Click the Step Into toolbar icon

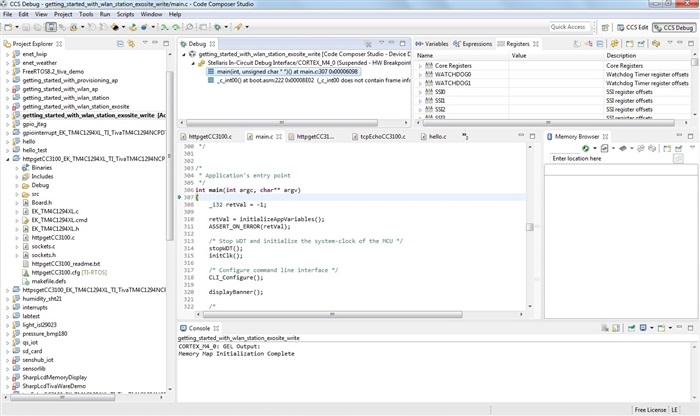[x=164, y=27]
